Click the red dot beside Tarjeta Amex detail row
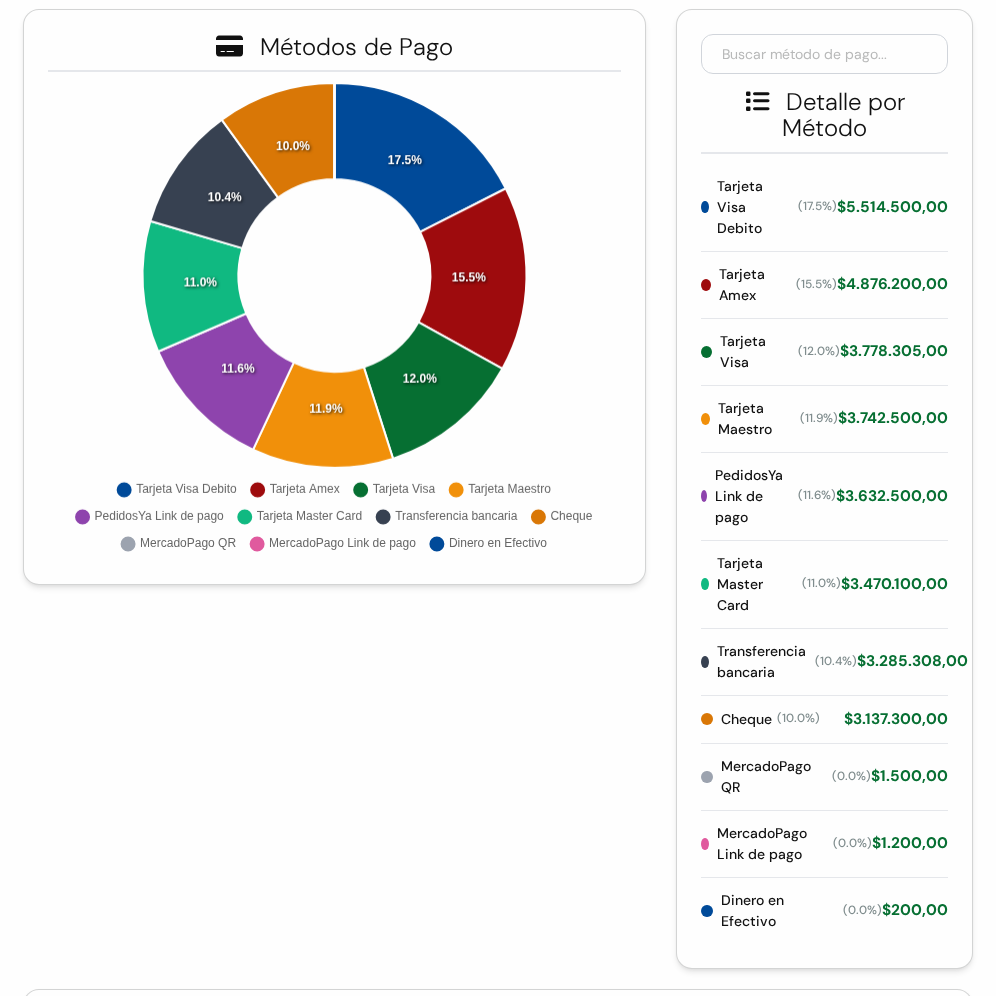Image resolution: width=996 pixels, height=996 pixels. (706, 285)
